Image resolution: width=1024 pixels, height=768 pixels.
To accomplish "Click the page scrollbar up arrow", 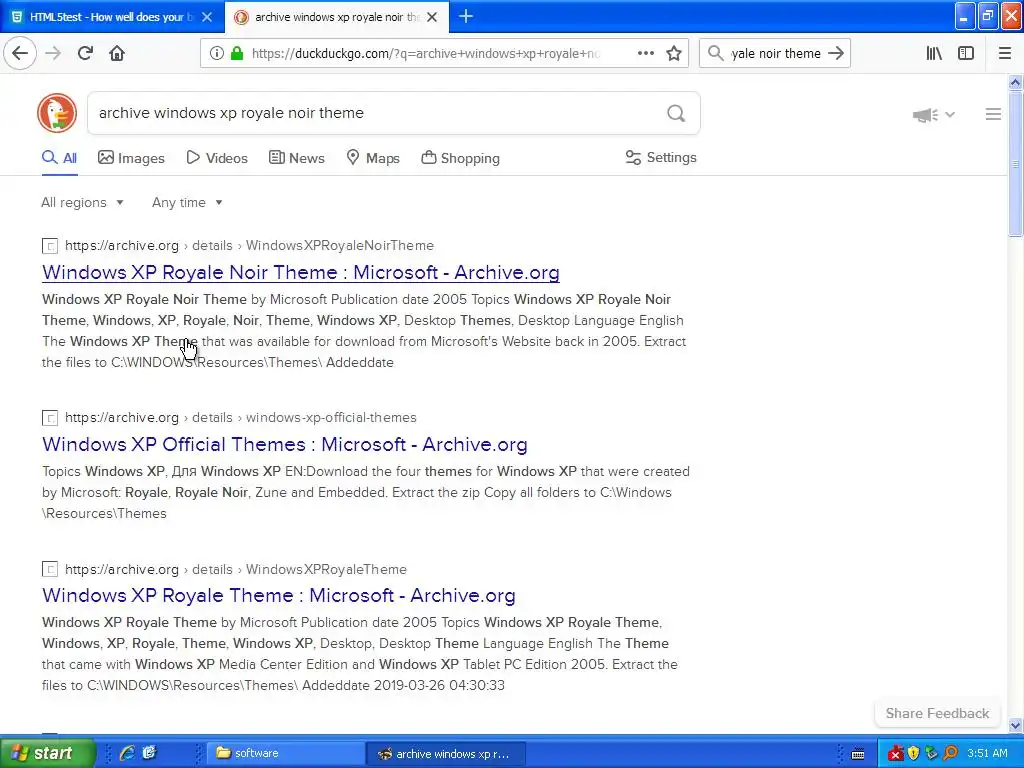I will (1015, 82).
